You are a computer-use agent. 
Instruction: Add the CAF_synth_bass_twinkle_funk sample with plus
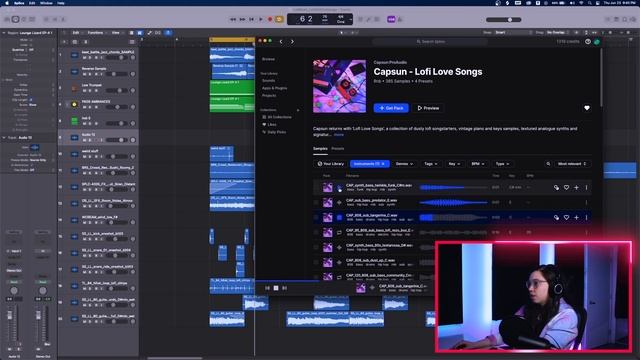coord(576,187)
